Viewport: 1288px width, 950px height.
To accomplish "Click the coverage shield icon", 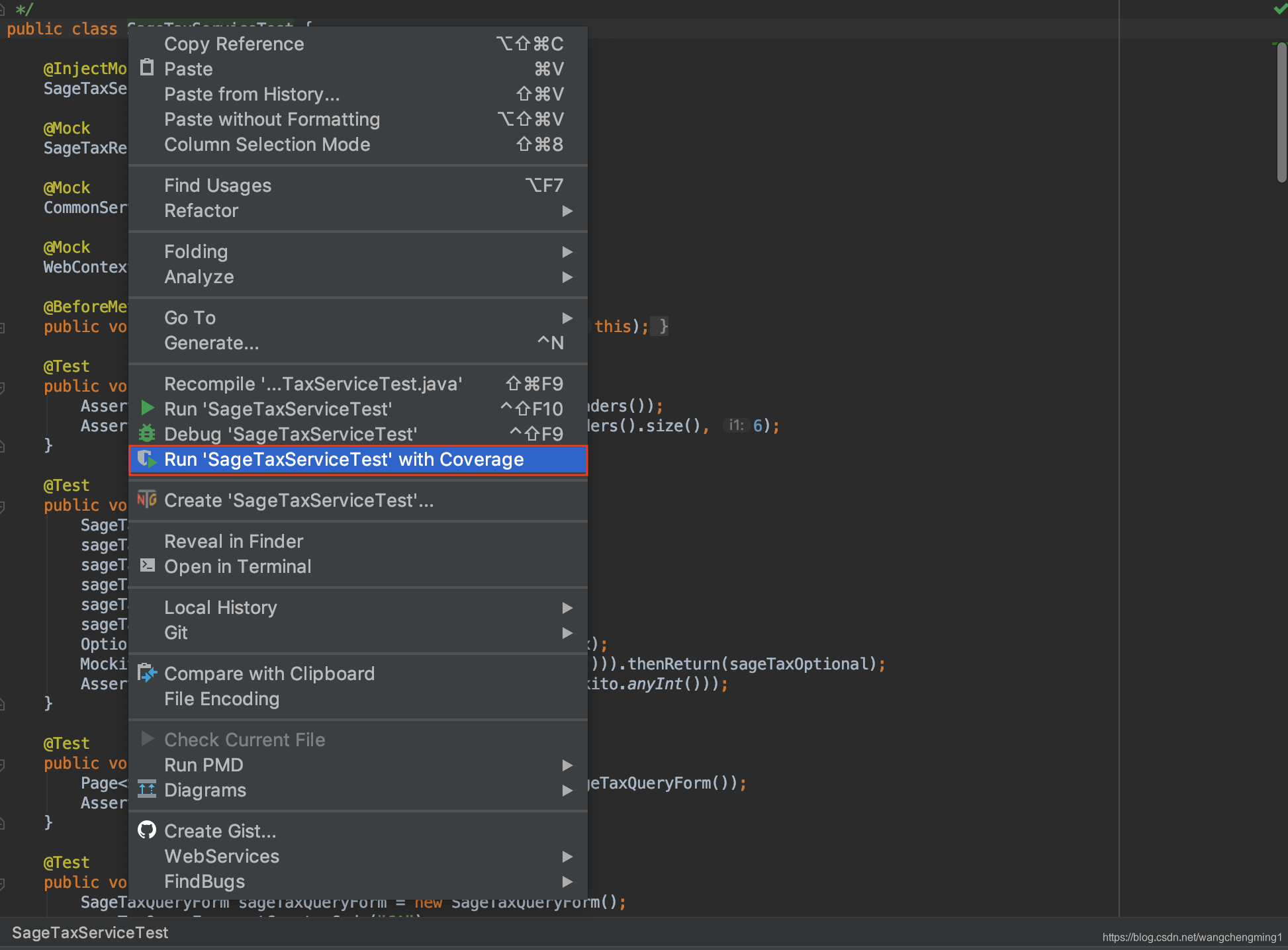I will [147, 459].
